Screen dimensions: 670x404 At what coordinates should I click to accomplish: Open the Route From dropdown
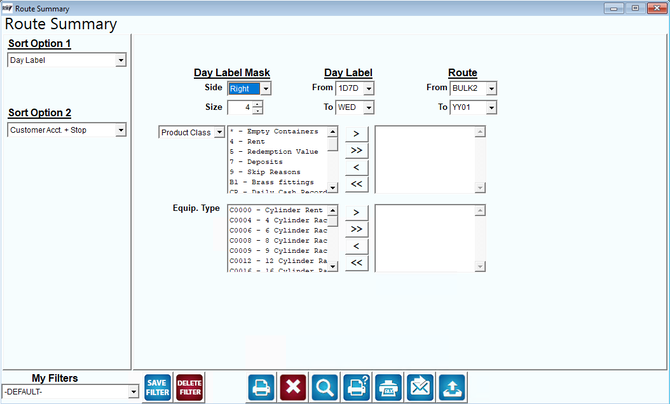pyautogui.click(x=491, y=88)
